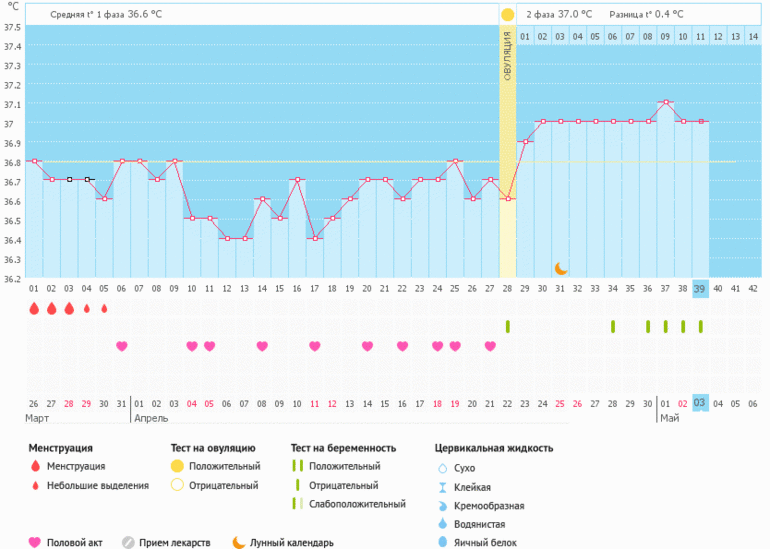The width and height of the screenshot is (770, 549).
Task: Select the highlighted cycle day 39 label
Action: click(x=700, y=289)
